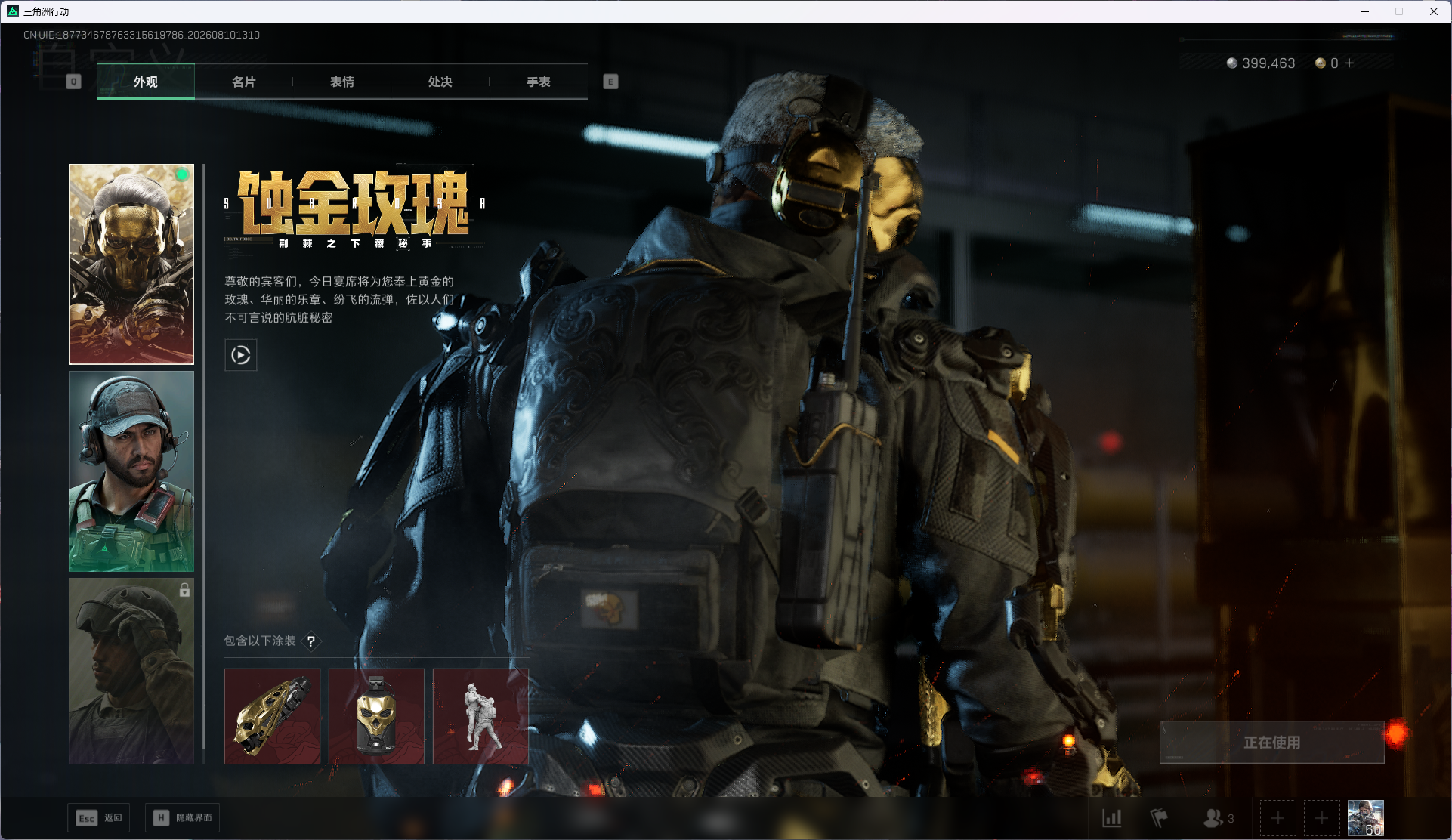Select the locked helmet operator skin
Viewport: 1452px width, 840px height.
131,671
